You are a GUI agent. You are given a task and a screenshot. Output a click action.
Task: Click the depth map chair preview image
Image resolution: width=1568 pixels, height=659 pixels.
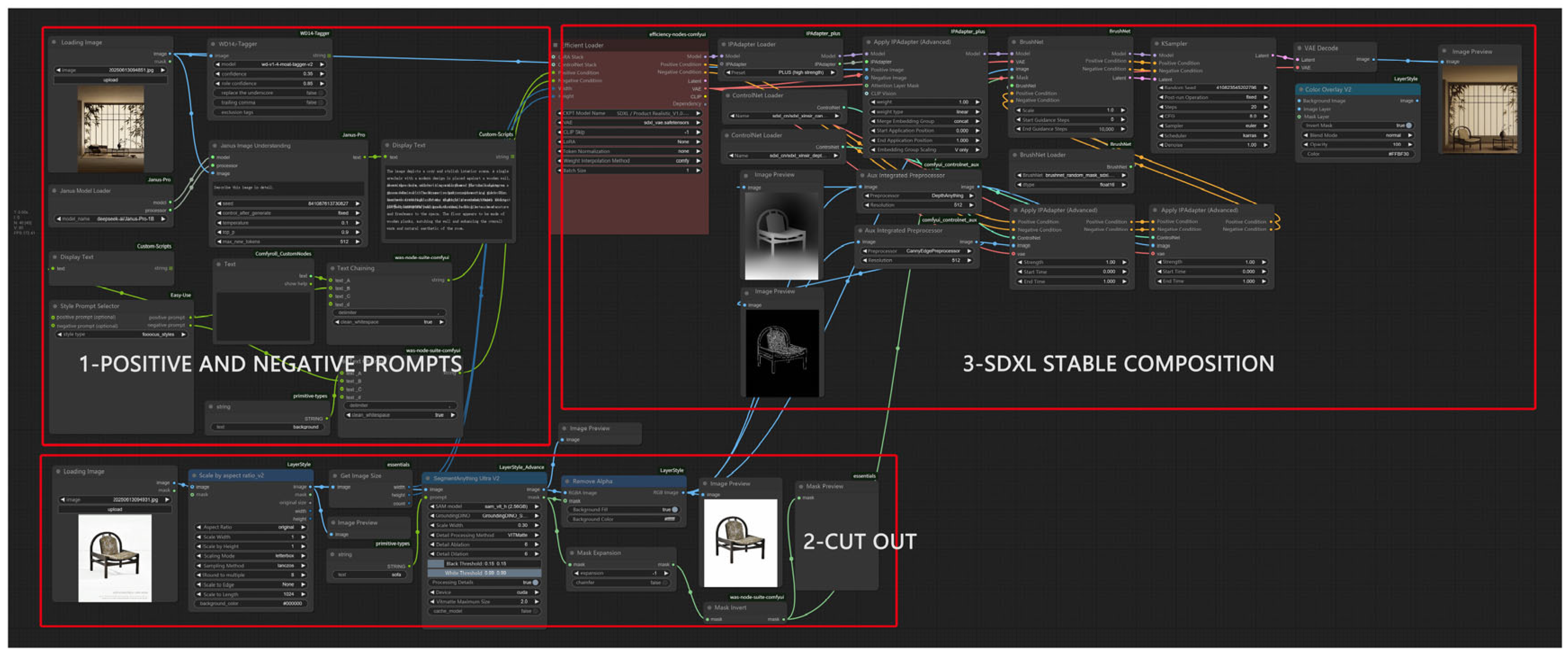(x=782, y=236)
